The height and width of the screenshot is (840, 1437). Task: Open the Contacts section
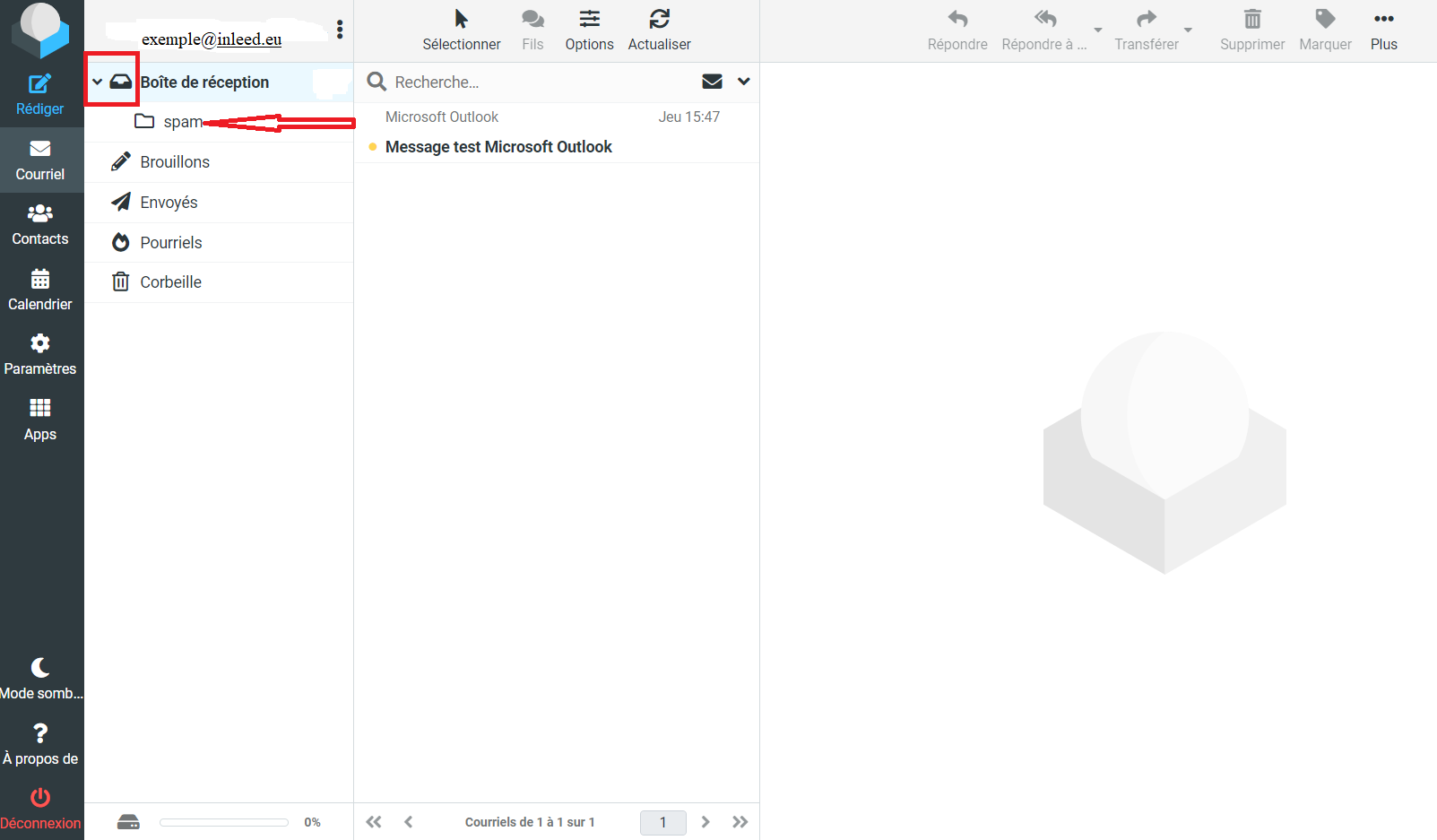(x=40, y=225)
